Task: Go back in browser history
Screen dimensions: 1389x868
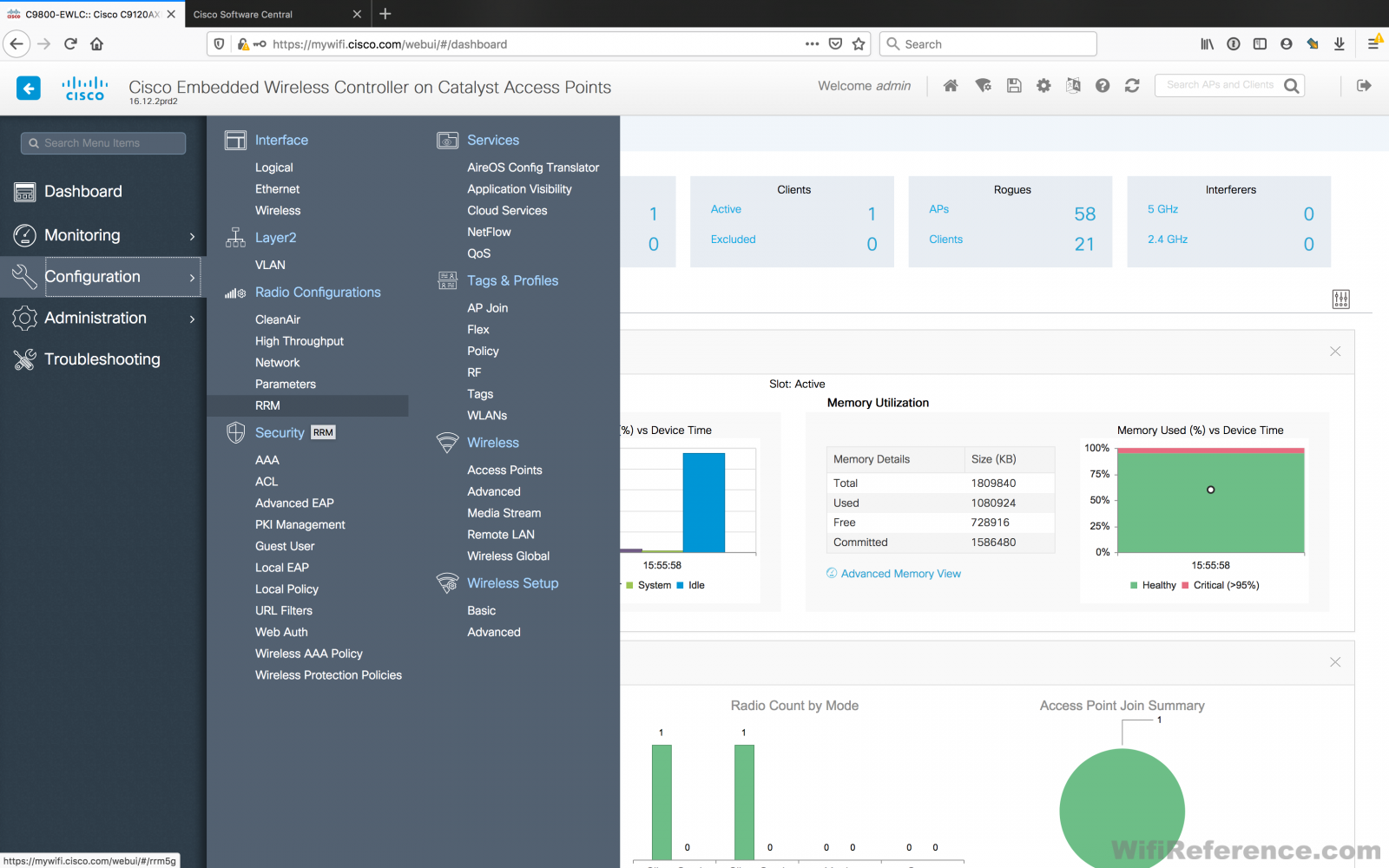Action: [x=16, y=43]
